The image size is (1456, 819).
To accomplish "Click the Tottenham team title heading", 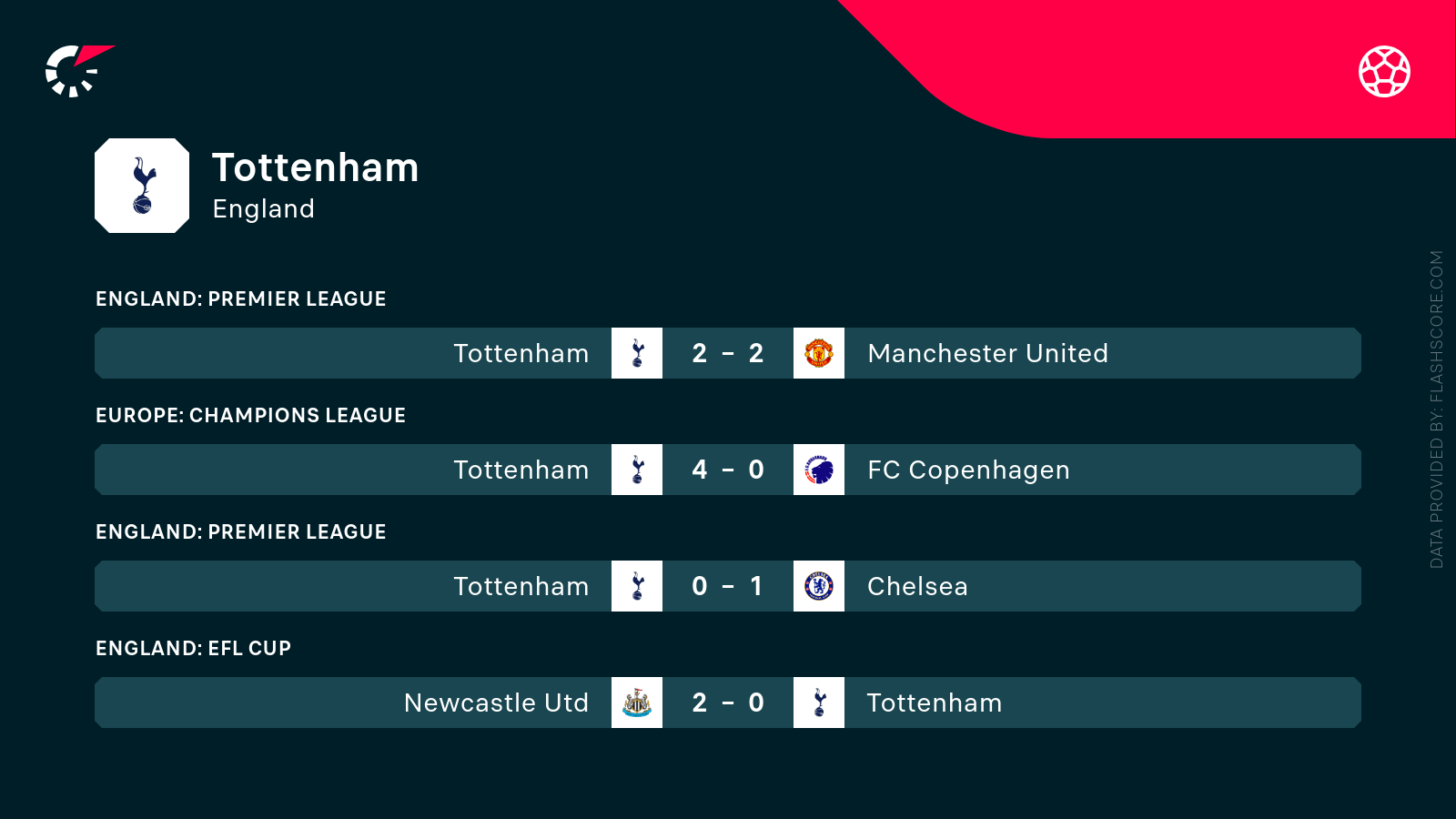I will point(315,168).
